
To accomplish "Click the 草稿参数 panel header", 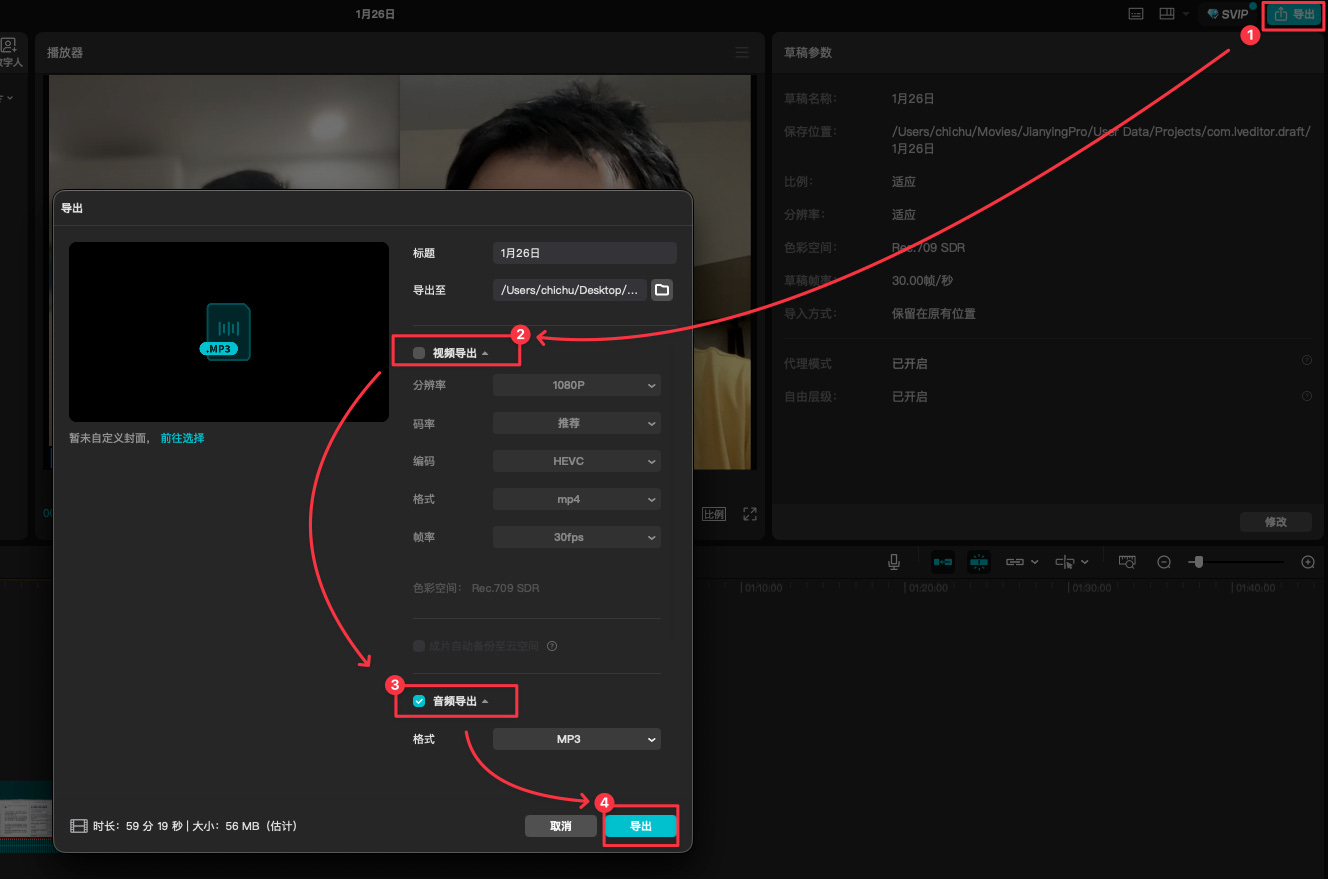I will coord(808,52).
